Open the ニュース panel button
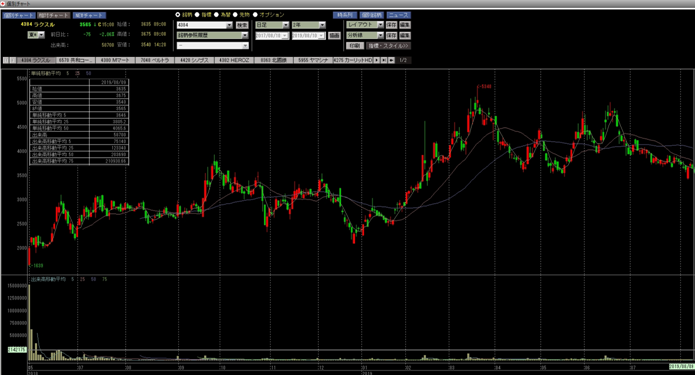This screenshot has height=375, width=695. pyautogui.click(x=398, y=15)
